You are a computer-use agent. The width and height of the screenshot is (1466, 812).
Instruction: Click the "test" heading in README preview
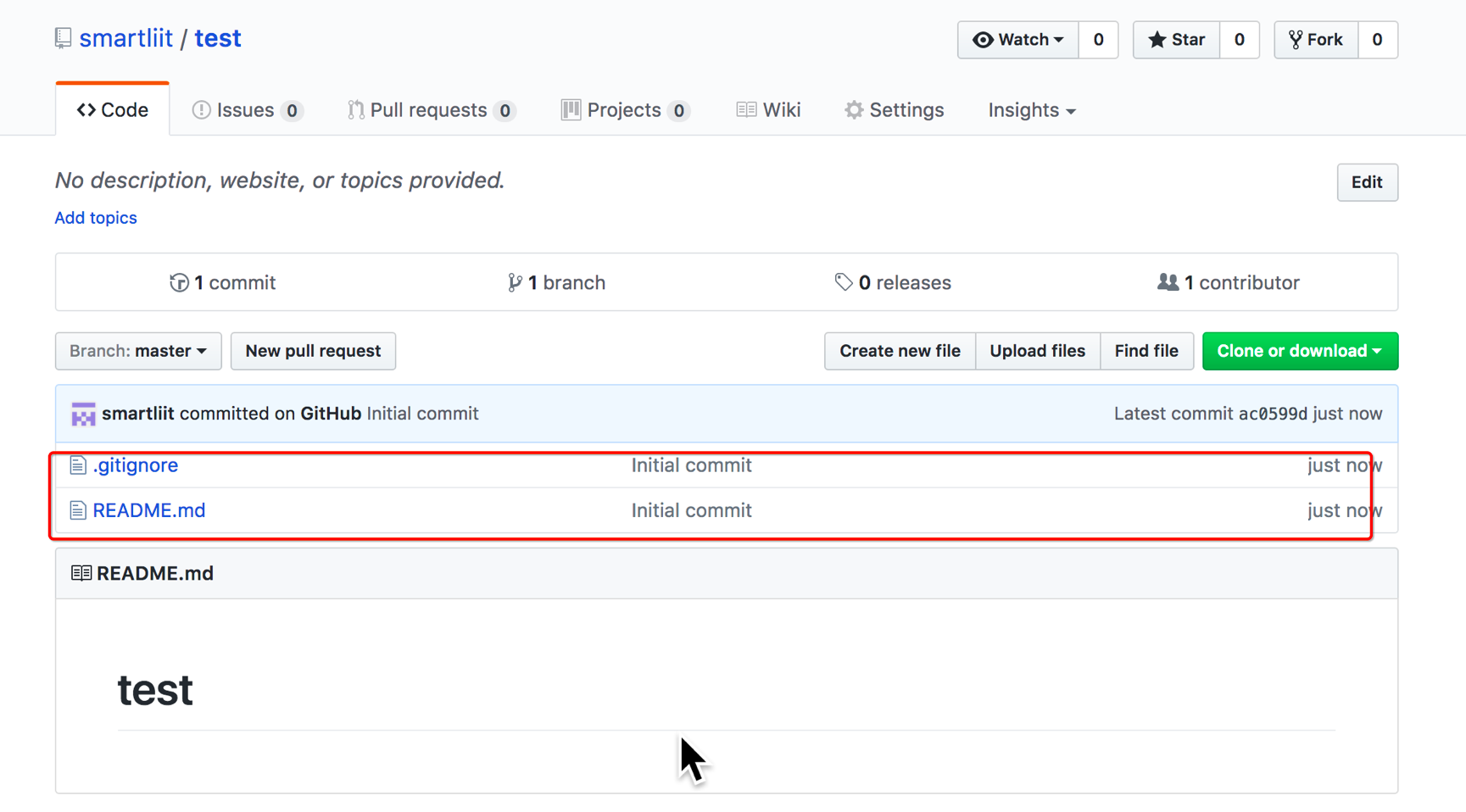(x=155, y=690)
